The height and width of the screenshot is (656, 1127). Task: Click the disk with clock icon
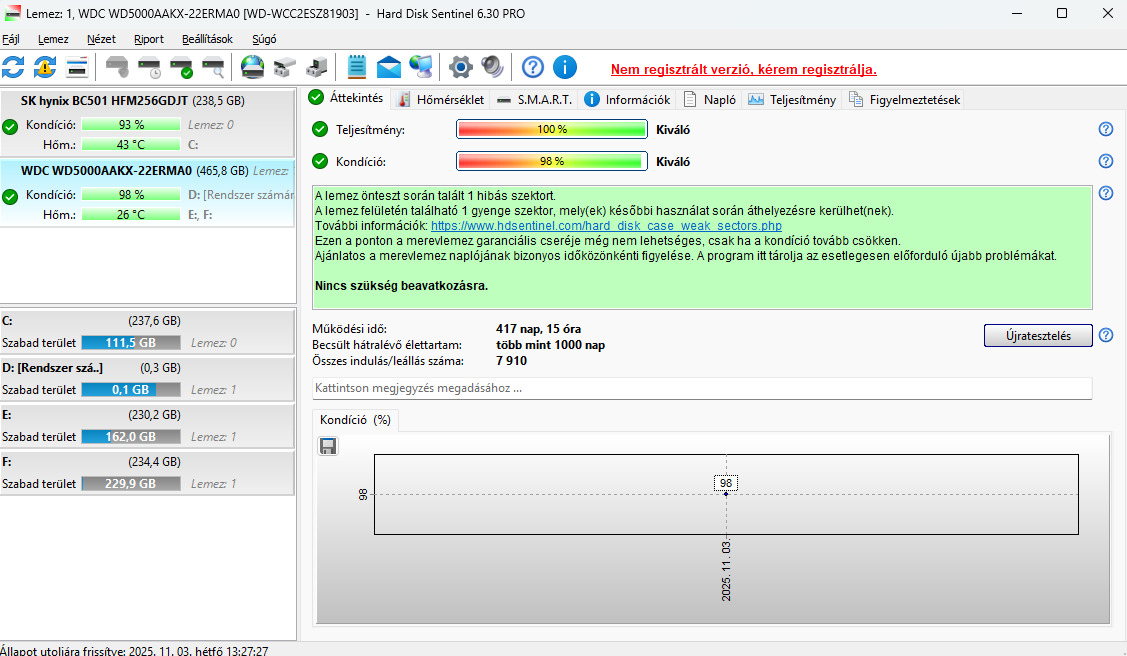150,68
